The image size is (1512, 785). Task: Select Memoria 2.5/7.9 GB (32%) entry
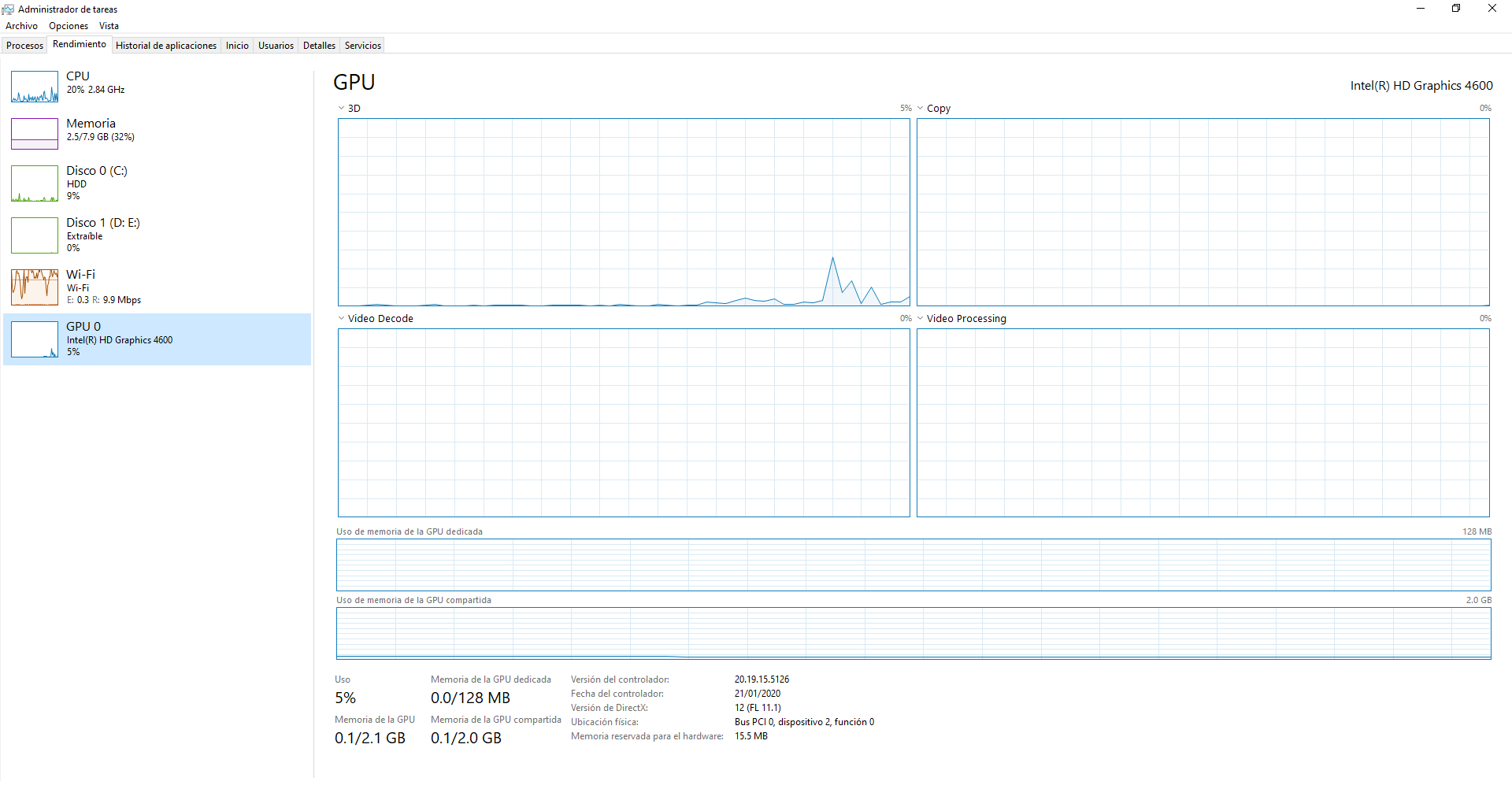coord(157,132)
